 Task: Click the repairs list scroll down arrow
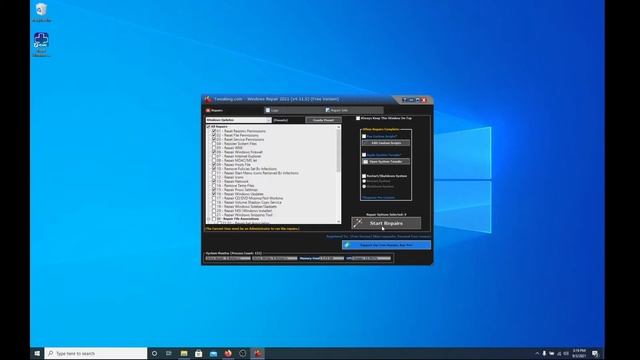pos(338,222)
